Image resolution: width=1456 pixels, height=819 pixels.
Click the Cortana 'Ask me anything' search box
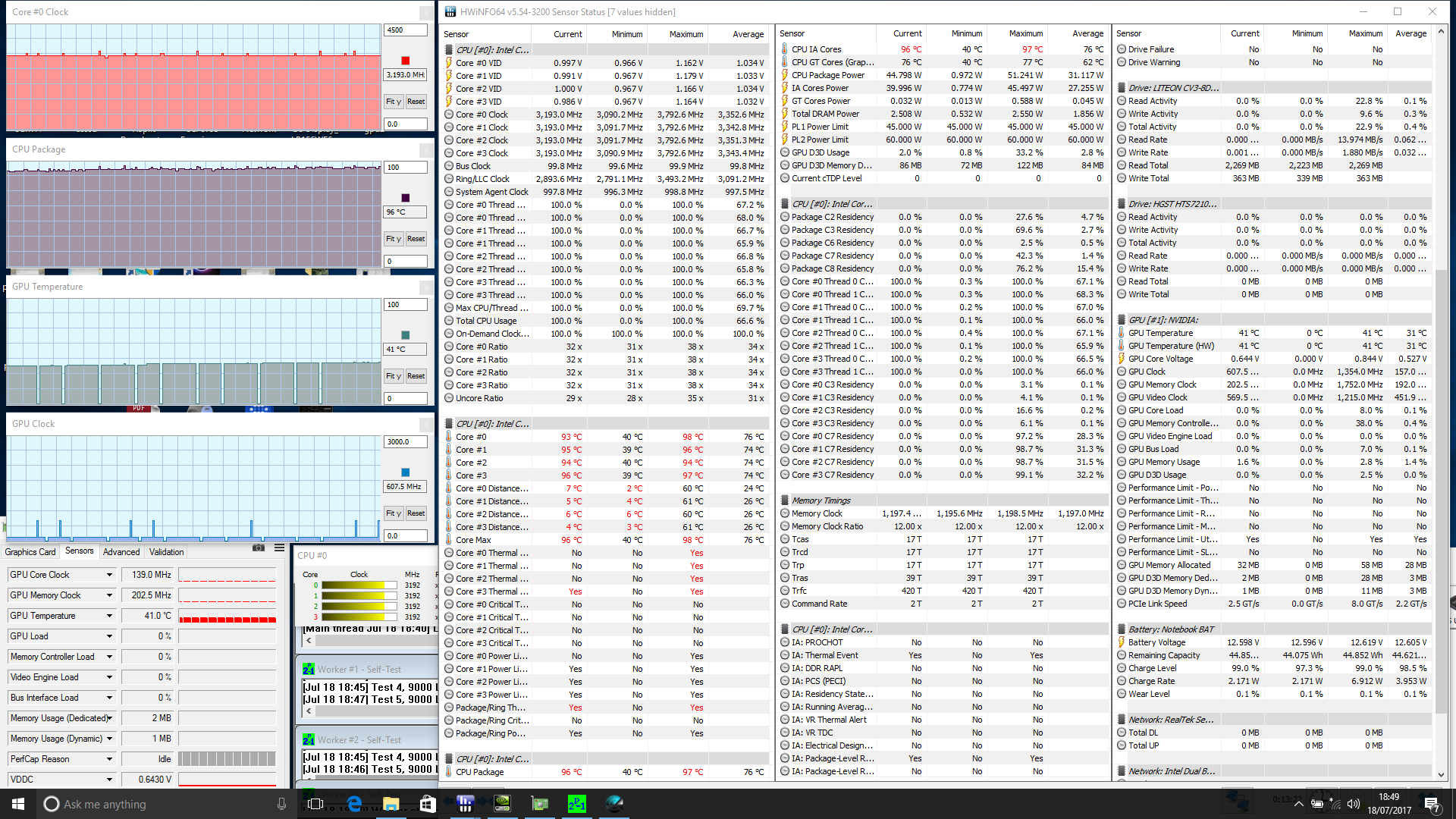click(x=163, y=804)
